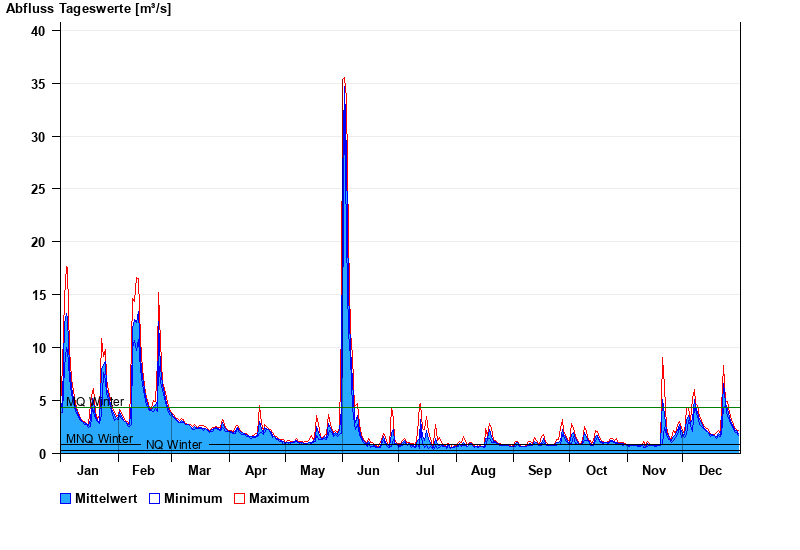
Task: Select the Mittelwert legend label
Action: [x=105, y=498]
